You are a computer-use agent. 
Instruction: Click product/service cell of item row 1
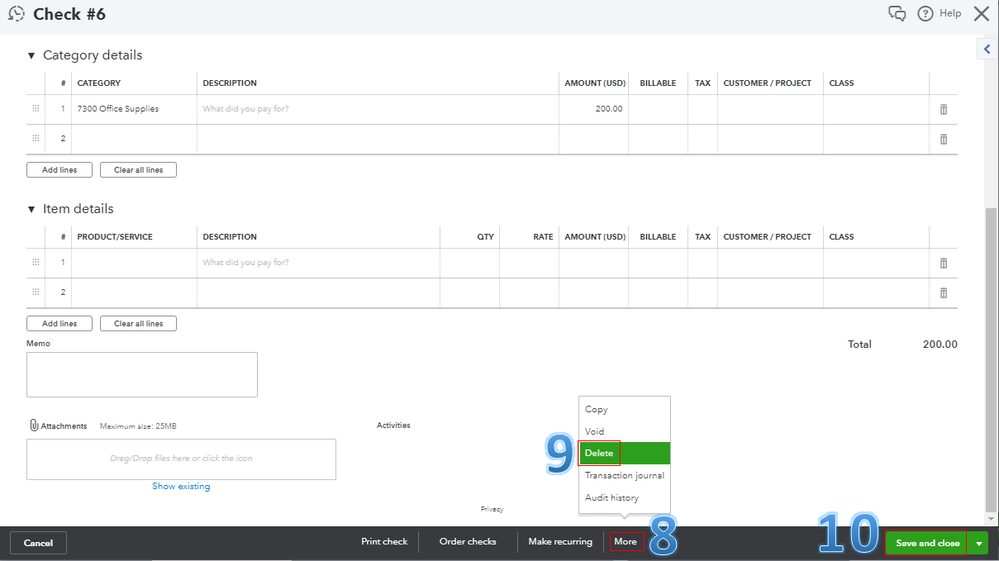pos(134,262)
